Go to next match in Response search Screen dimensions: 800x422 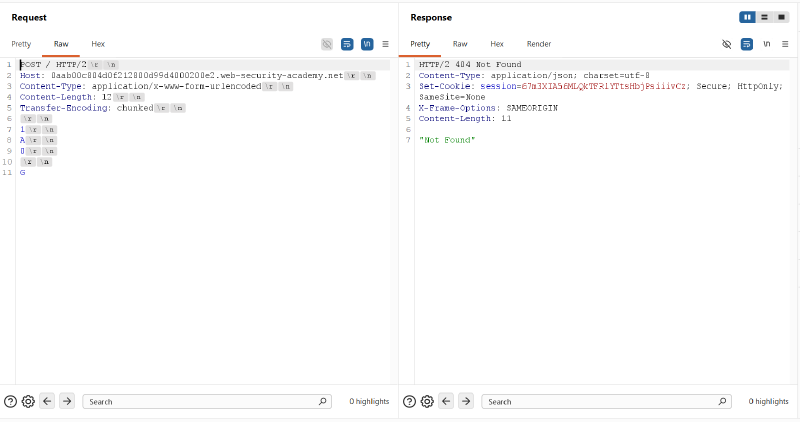[x=466, y=401]
